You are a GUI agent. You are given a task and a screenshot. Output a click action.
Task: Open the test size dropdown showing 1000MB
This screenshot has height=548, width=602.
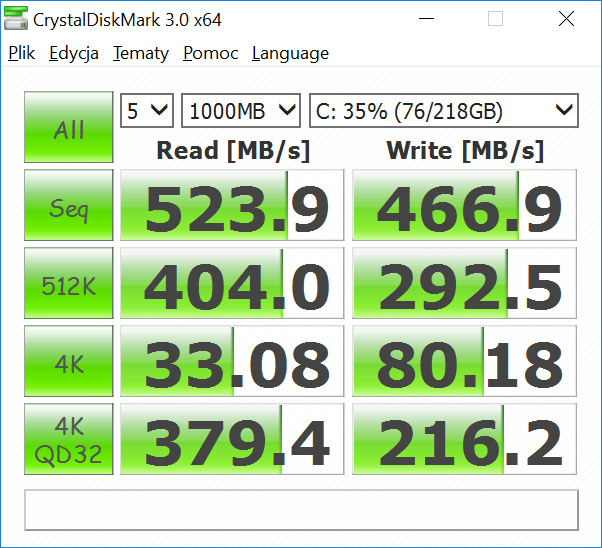click(241, 111)
